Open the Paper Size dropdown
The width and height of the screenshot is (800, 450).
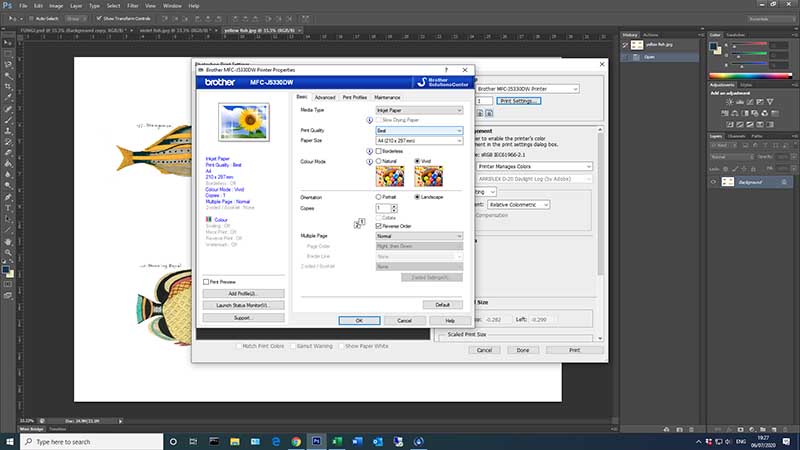(x=418, y=141)
